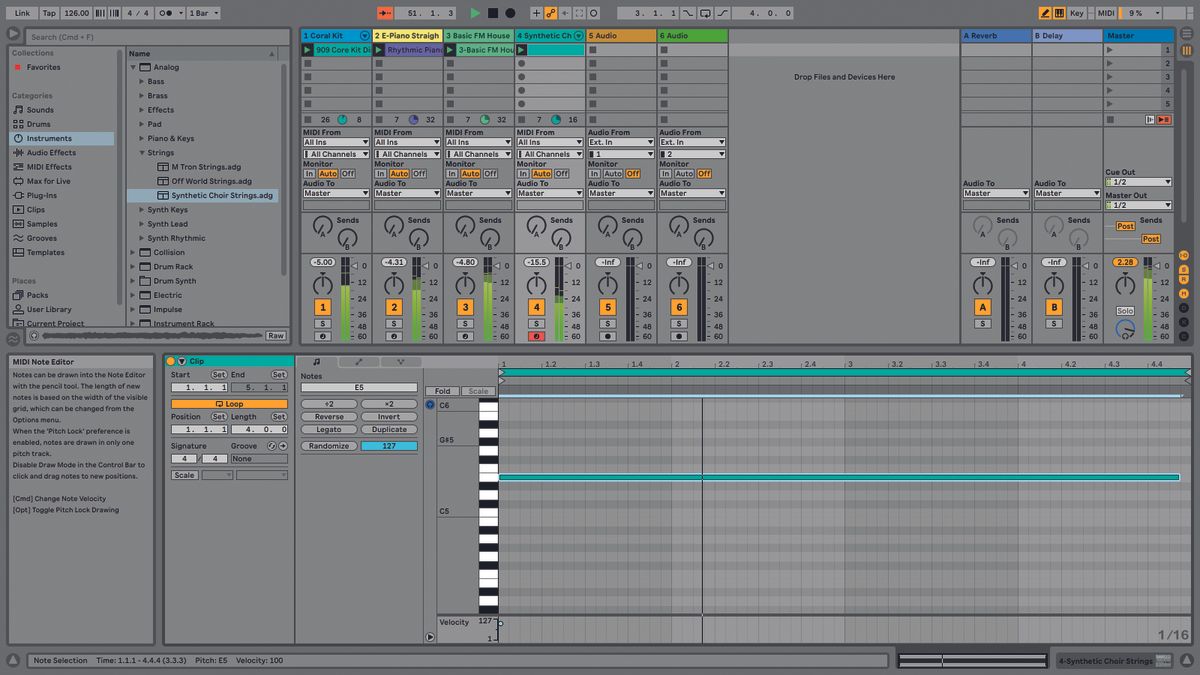Click the MIDI Arrangement Overdub plus icon

click(x=536, y=13)
